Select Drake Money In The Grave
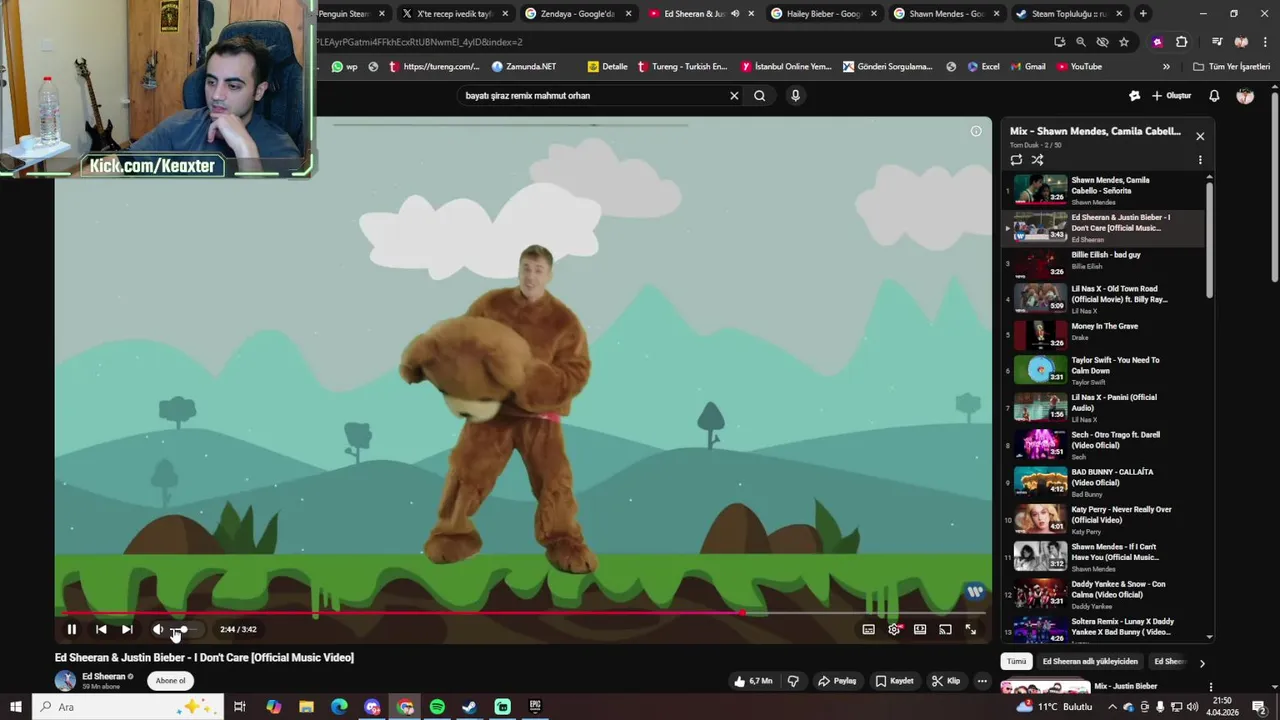The image size is (1280, 720). (x=1103, y=336)
